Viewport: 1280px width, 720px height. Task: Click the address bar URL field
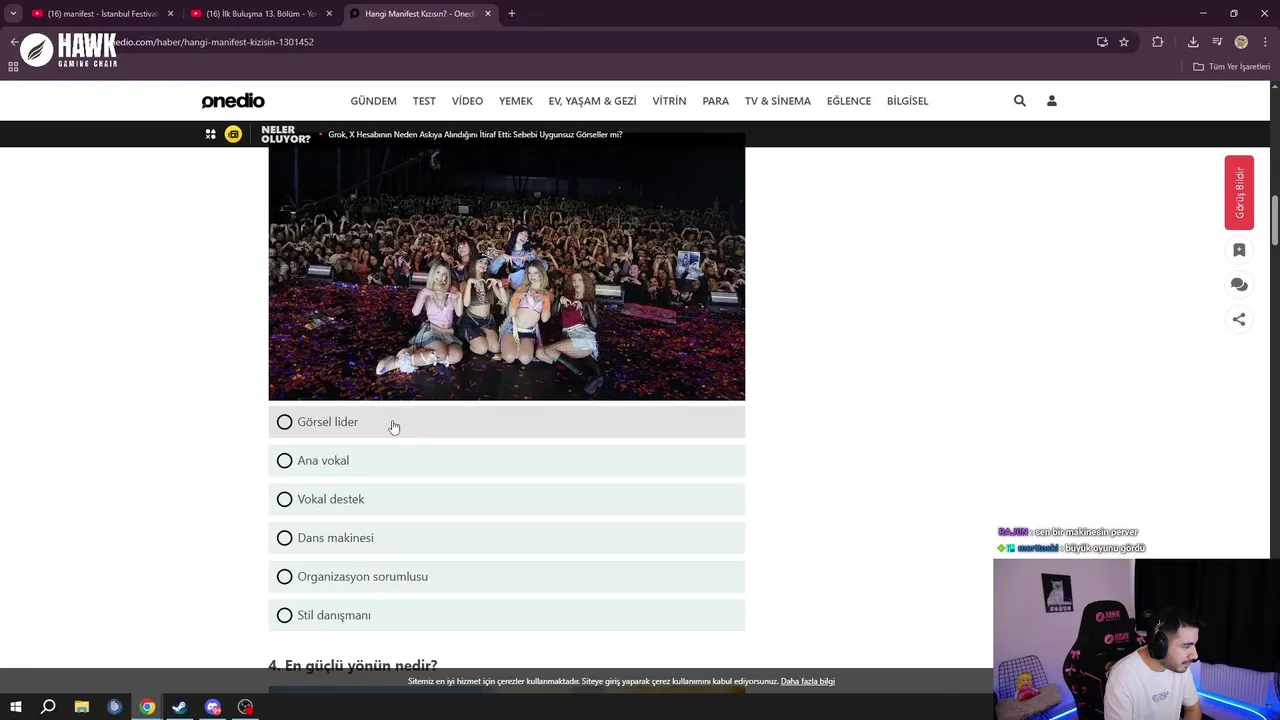pyautogui.click(x=590, y=42)
